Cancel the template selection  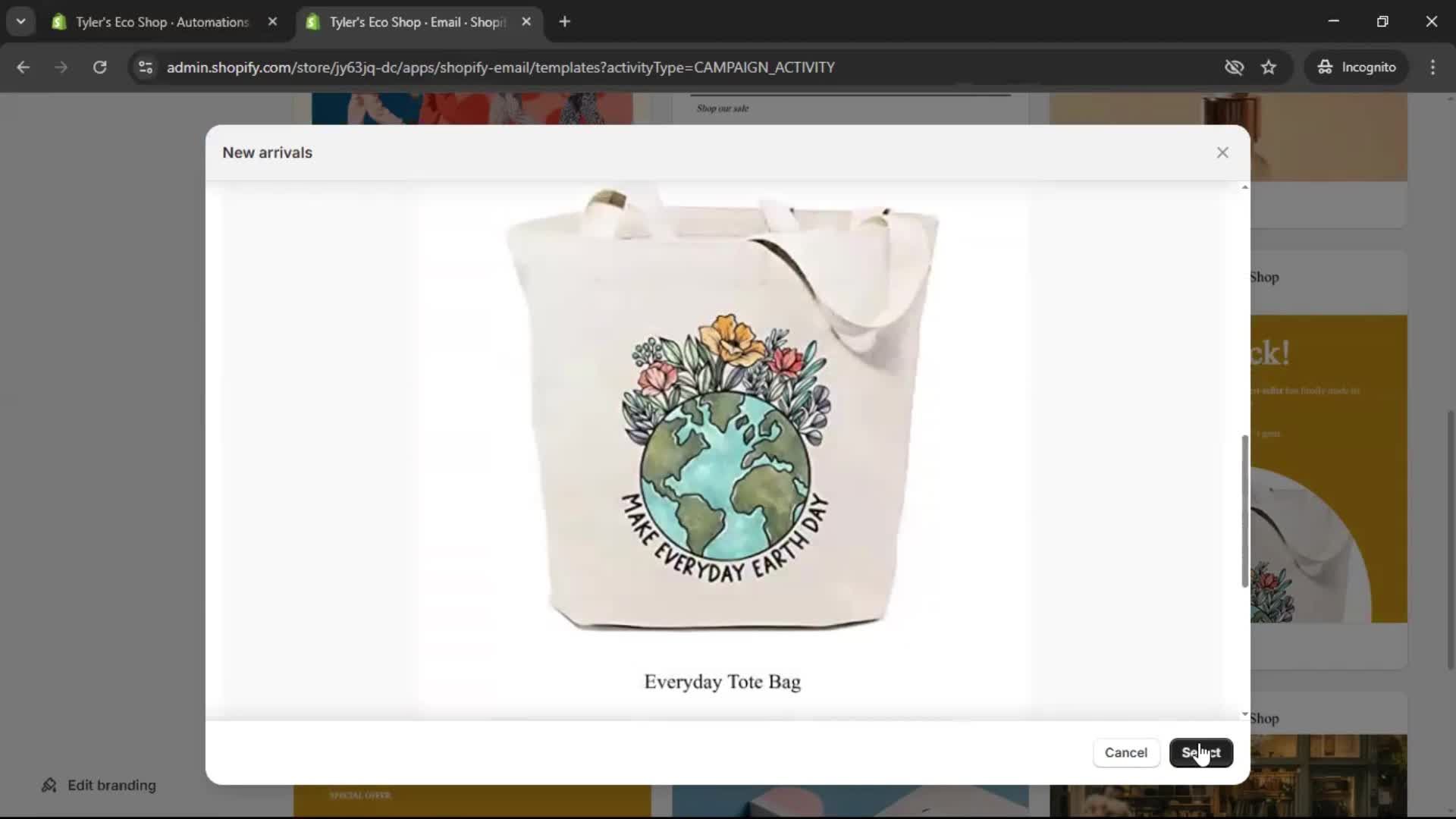1125,752
